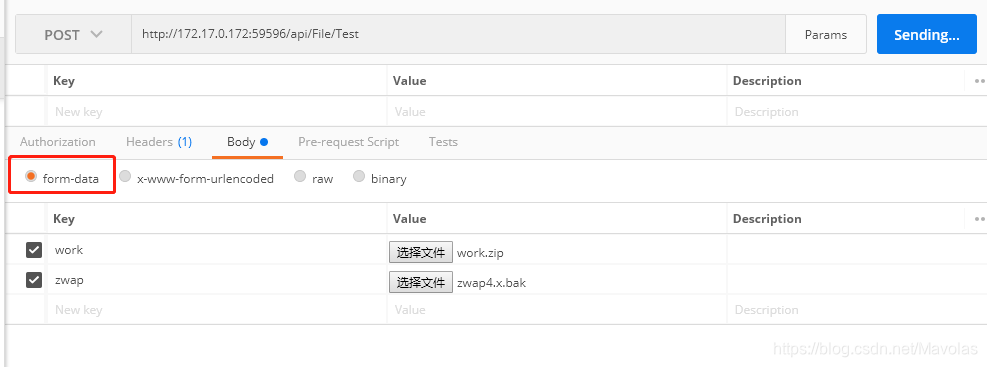
Task: Click the work.zip file name
Action: (480, 253)
